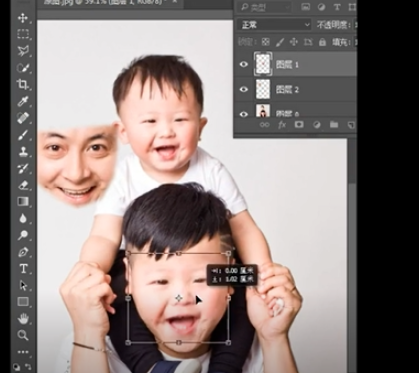Screen dimensions: 419x373
Task: Select the Zoom tool
Action: [23, 335]
